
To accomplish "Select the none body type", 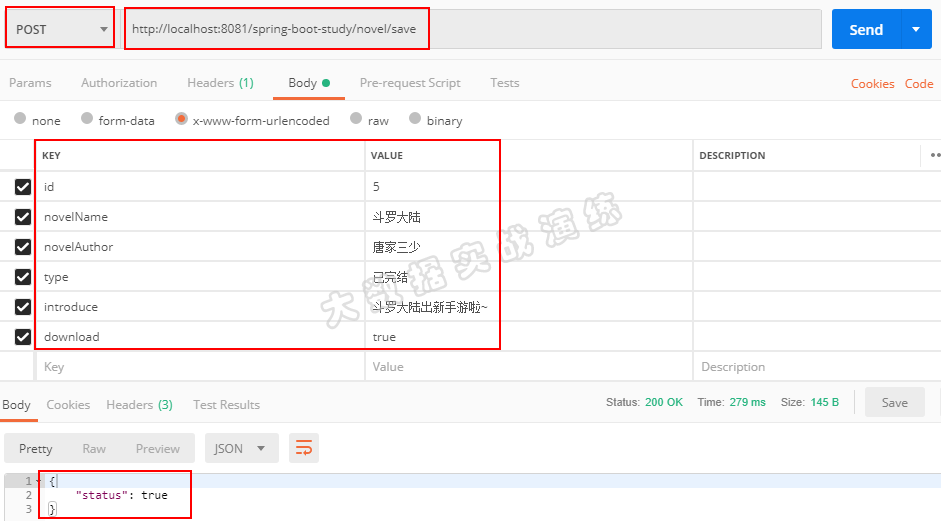I will tap(20, 118).
